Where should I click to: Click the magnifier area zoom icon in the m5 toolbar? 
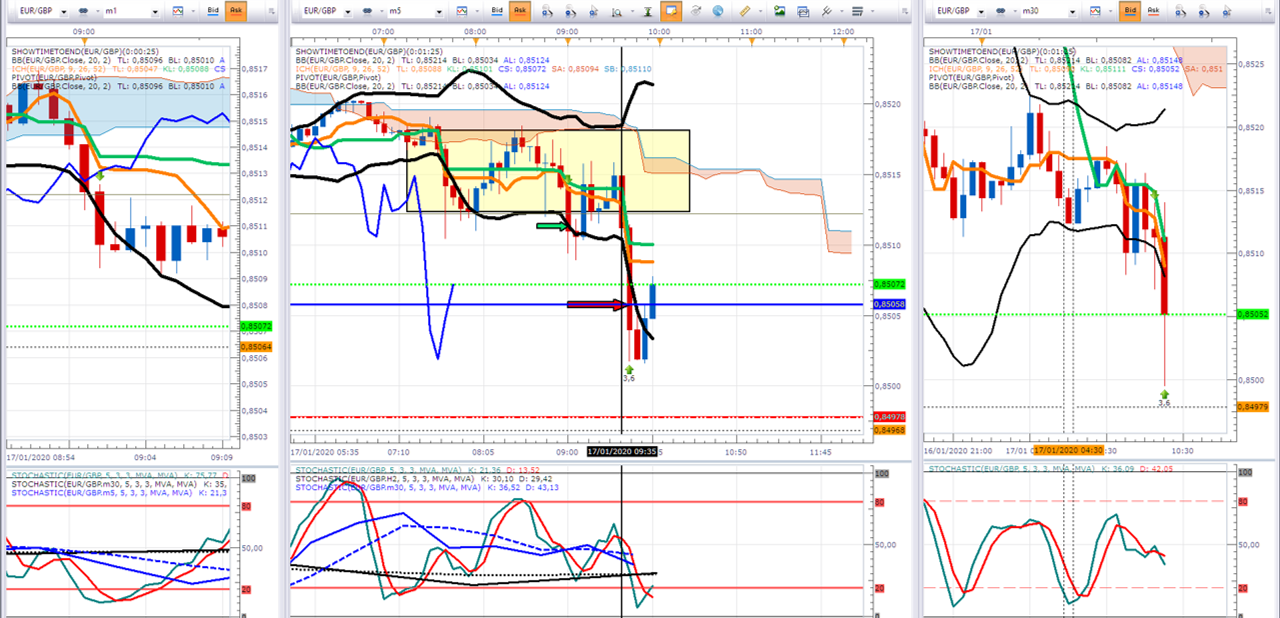click(616, 11)
